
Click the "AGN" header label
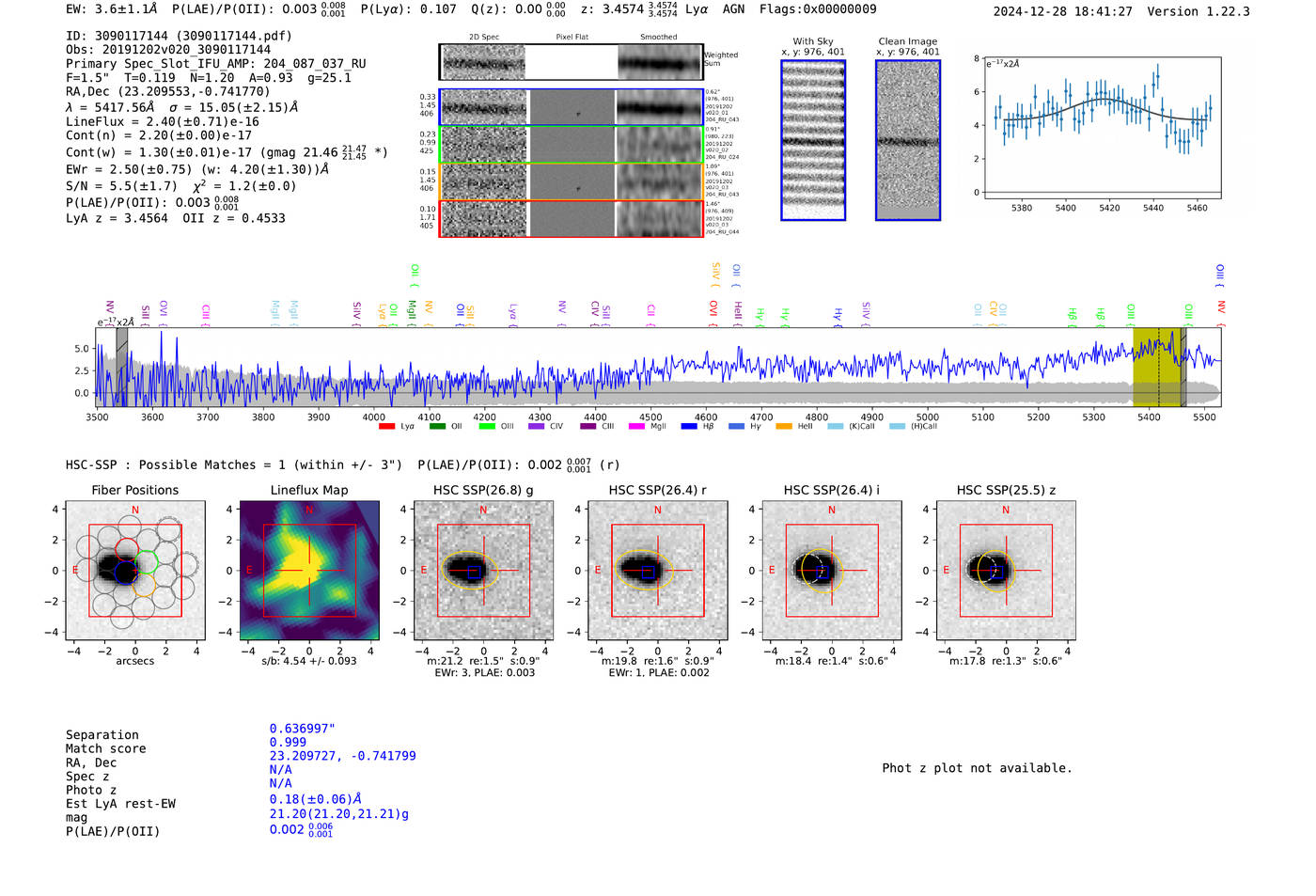click(733, 8)
